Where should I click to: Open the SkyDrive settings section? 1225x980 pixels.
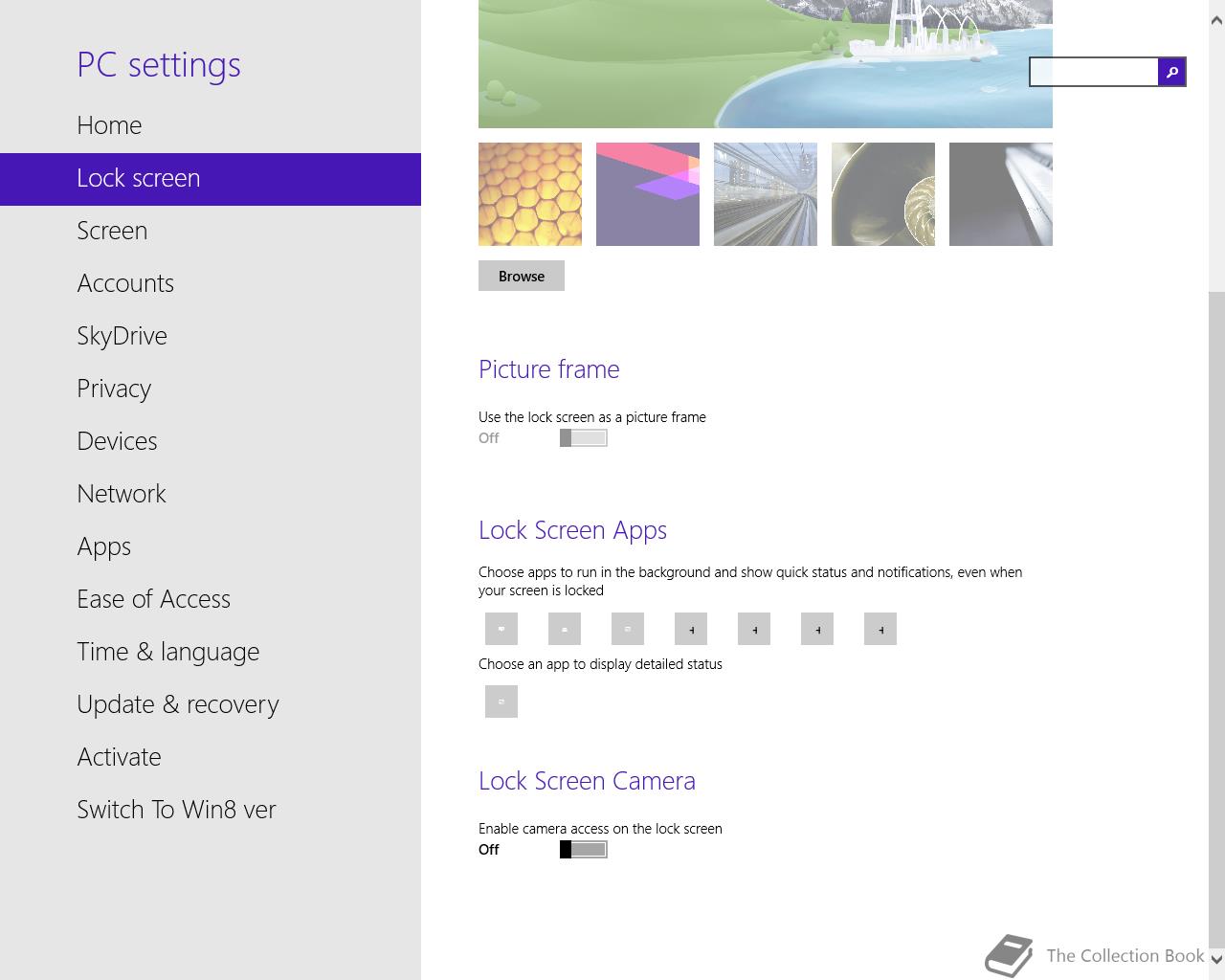tap(211, 336)
